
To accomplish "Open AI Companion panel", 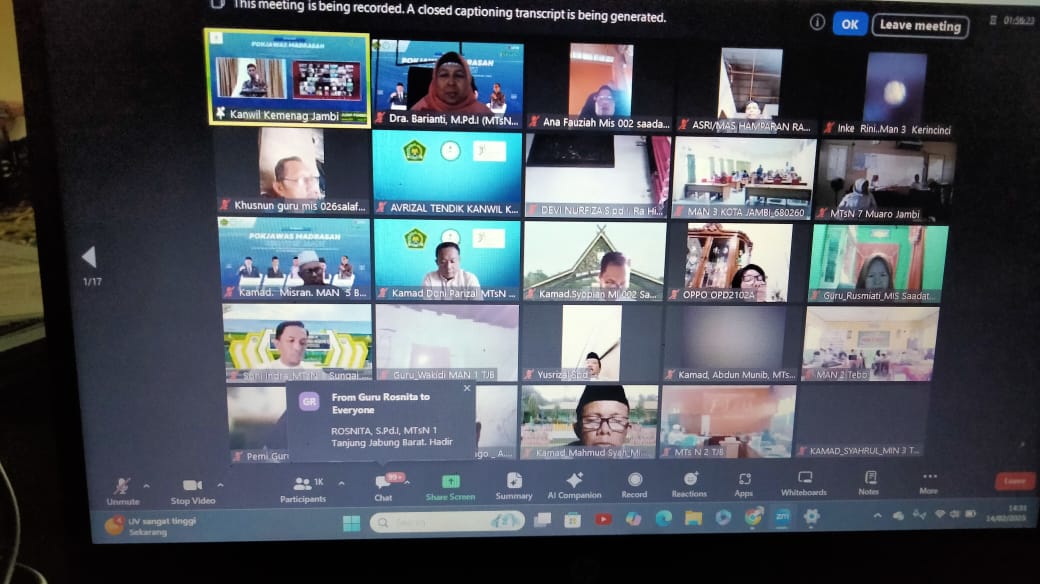I will tap(574, 483).
